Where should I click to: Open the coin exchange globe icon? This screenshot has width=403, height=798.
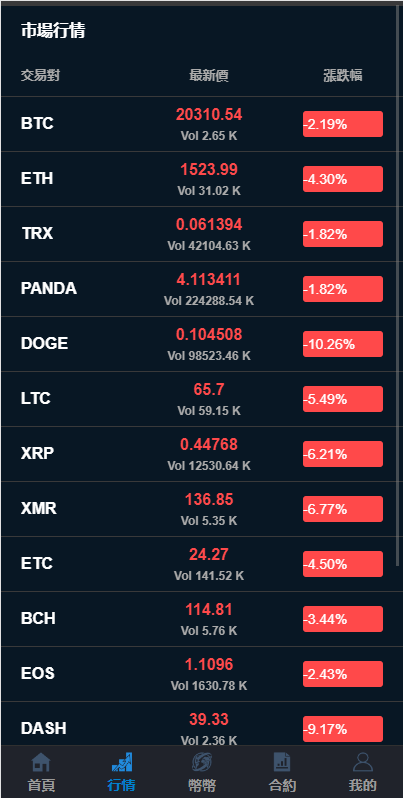pos(202,762)
